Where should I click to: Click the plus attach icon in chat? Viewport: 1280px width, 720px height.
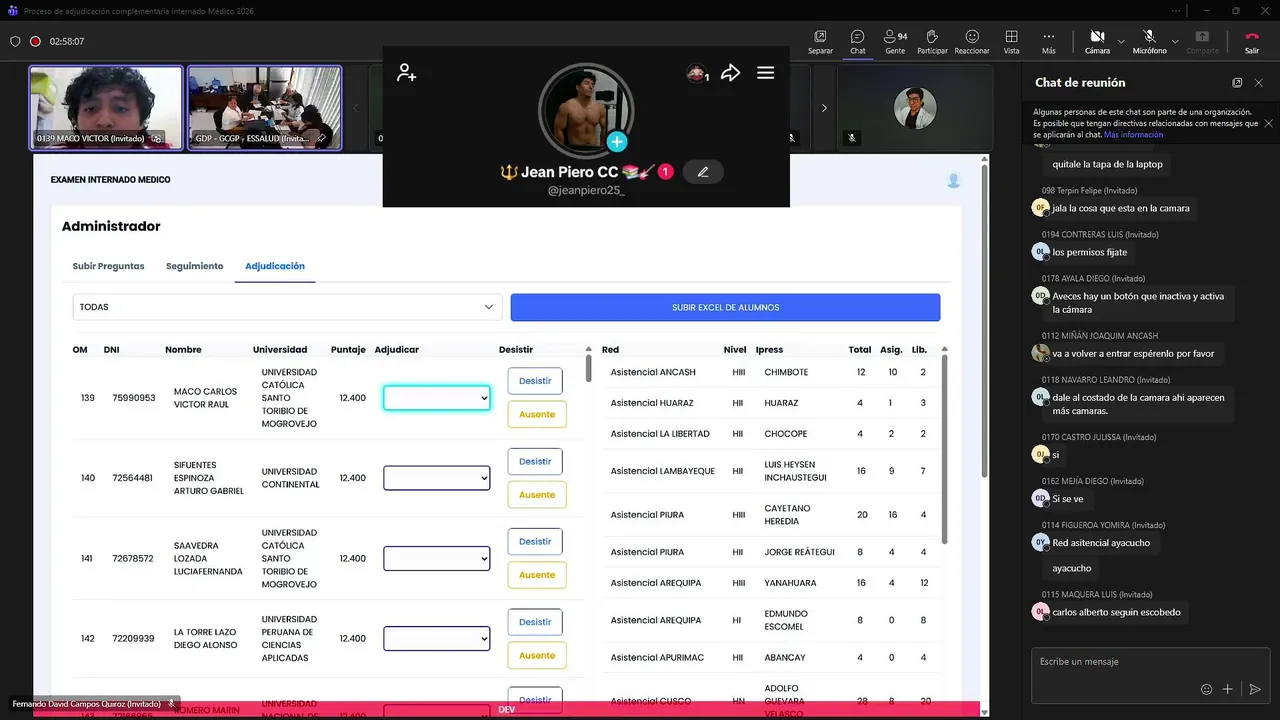1228,689
